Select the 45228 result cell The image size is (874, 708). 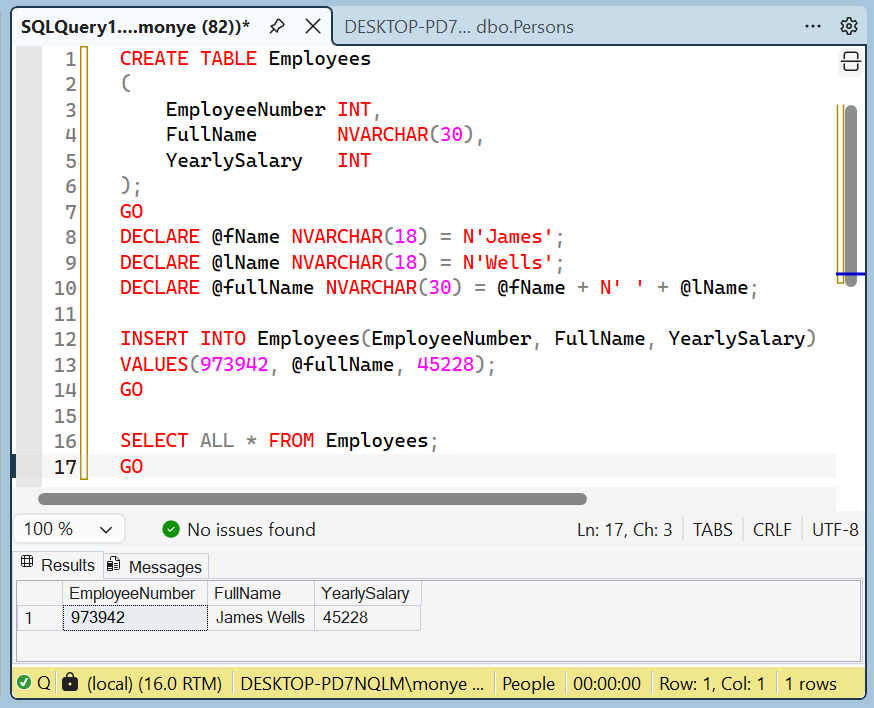tap(368, 618)
